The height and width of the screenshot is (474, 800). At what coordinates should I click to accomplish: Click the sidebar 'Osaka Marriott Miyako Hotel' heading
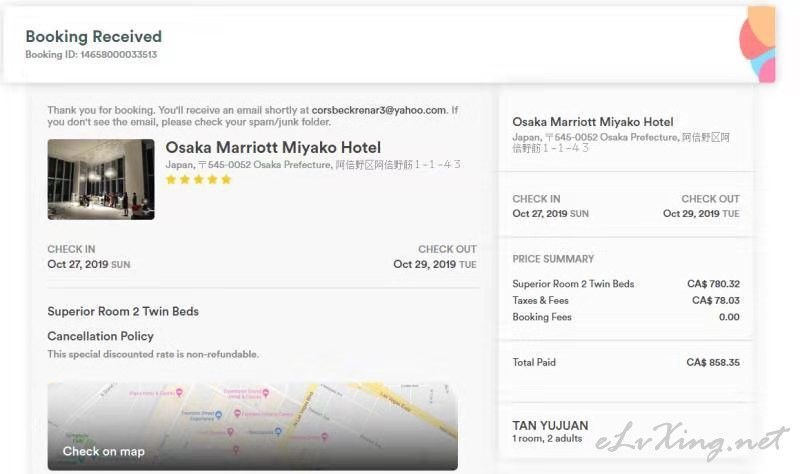click(593, 122)
